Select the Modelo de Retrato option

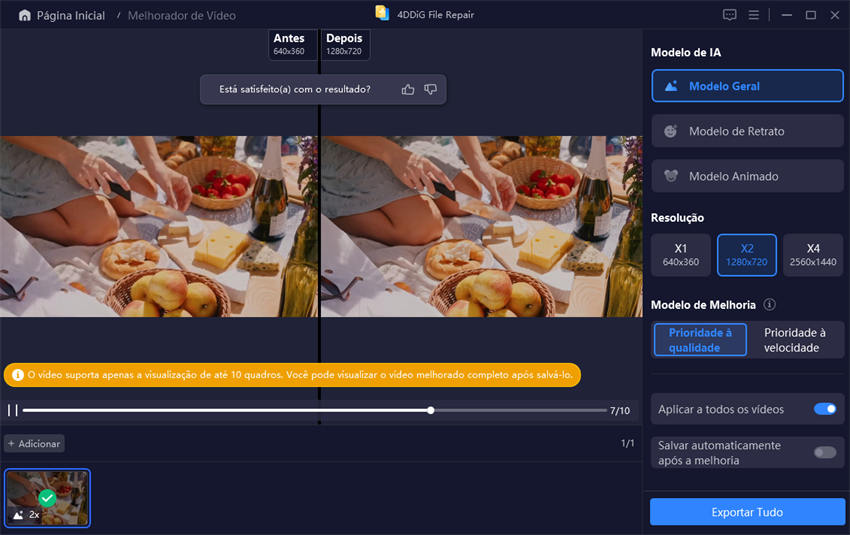[747, 131]
